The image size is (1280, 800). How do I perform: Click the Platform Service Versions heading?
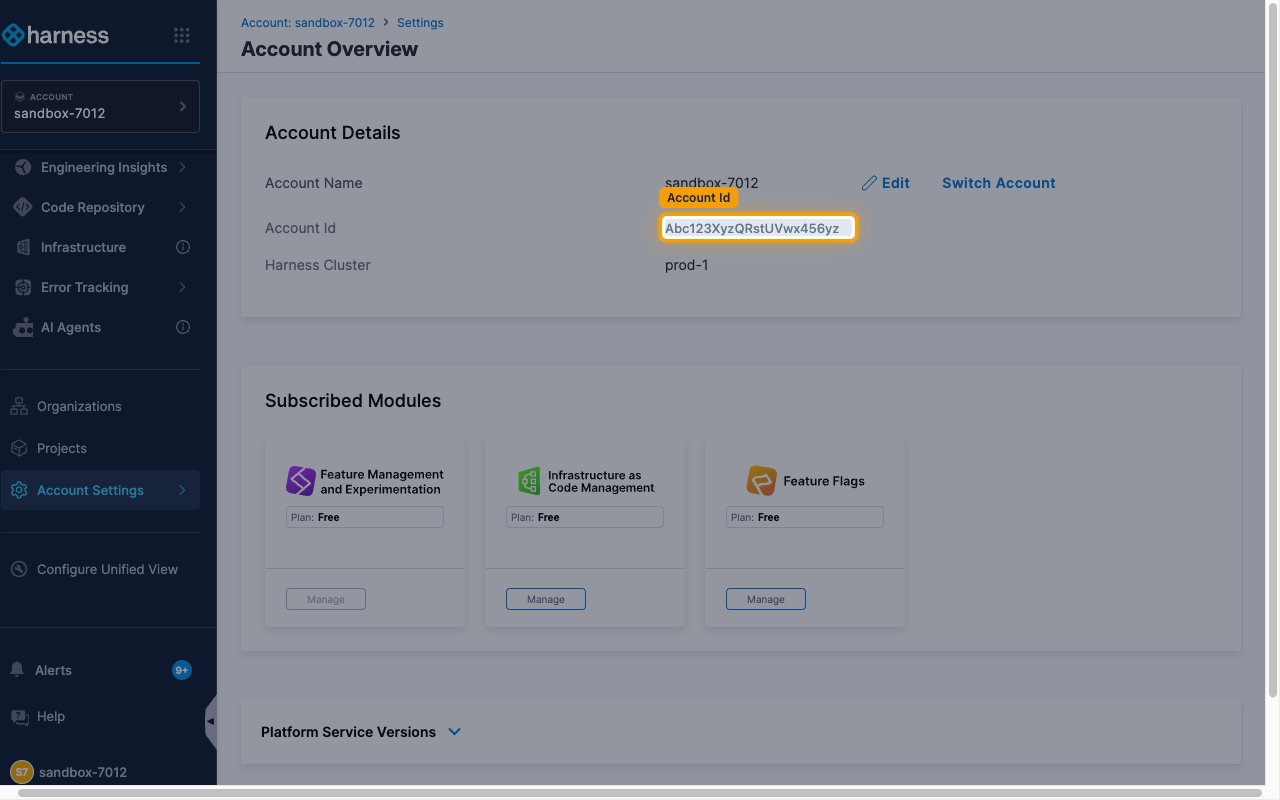tap(348, 732)
